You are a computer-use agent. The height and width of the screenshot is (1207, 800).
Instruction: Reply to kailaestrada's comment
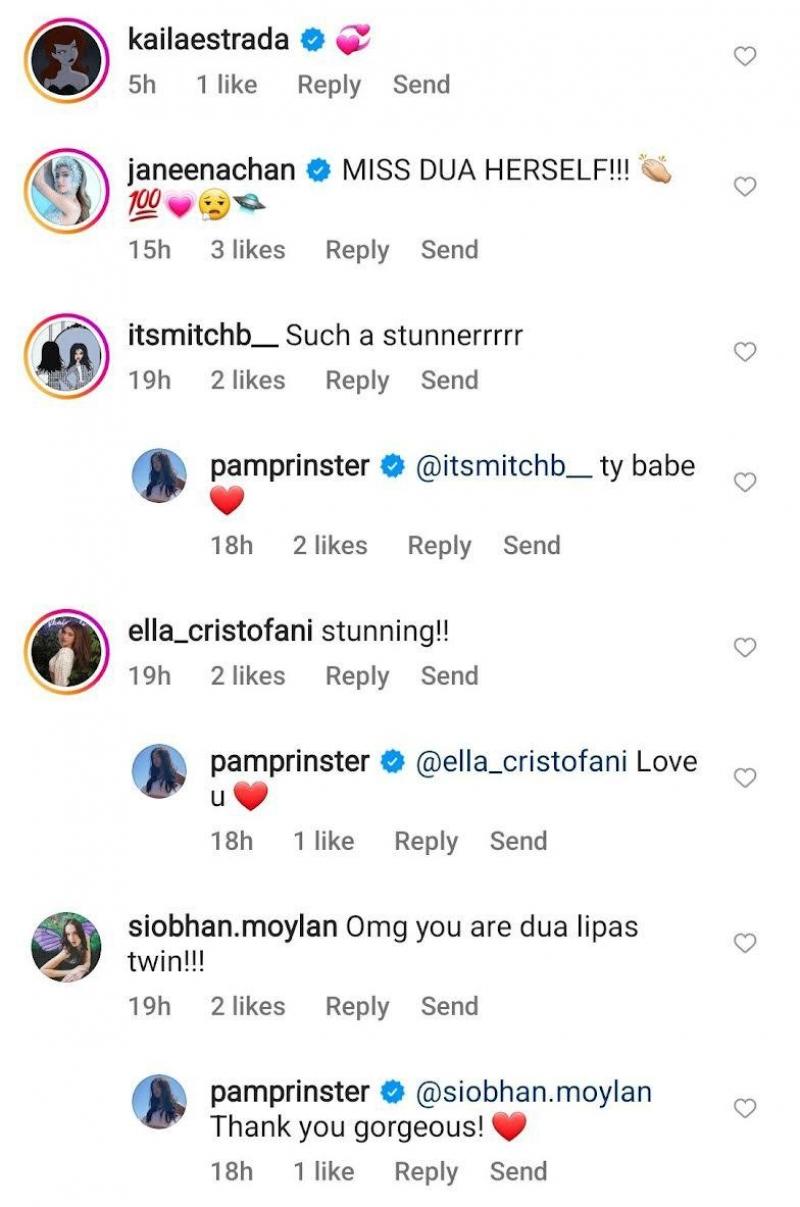[329, 85]
